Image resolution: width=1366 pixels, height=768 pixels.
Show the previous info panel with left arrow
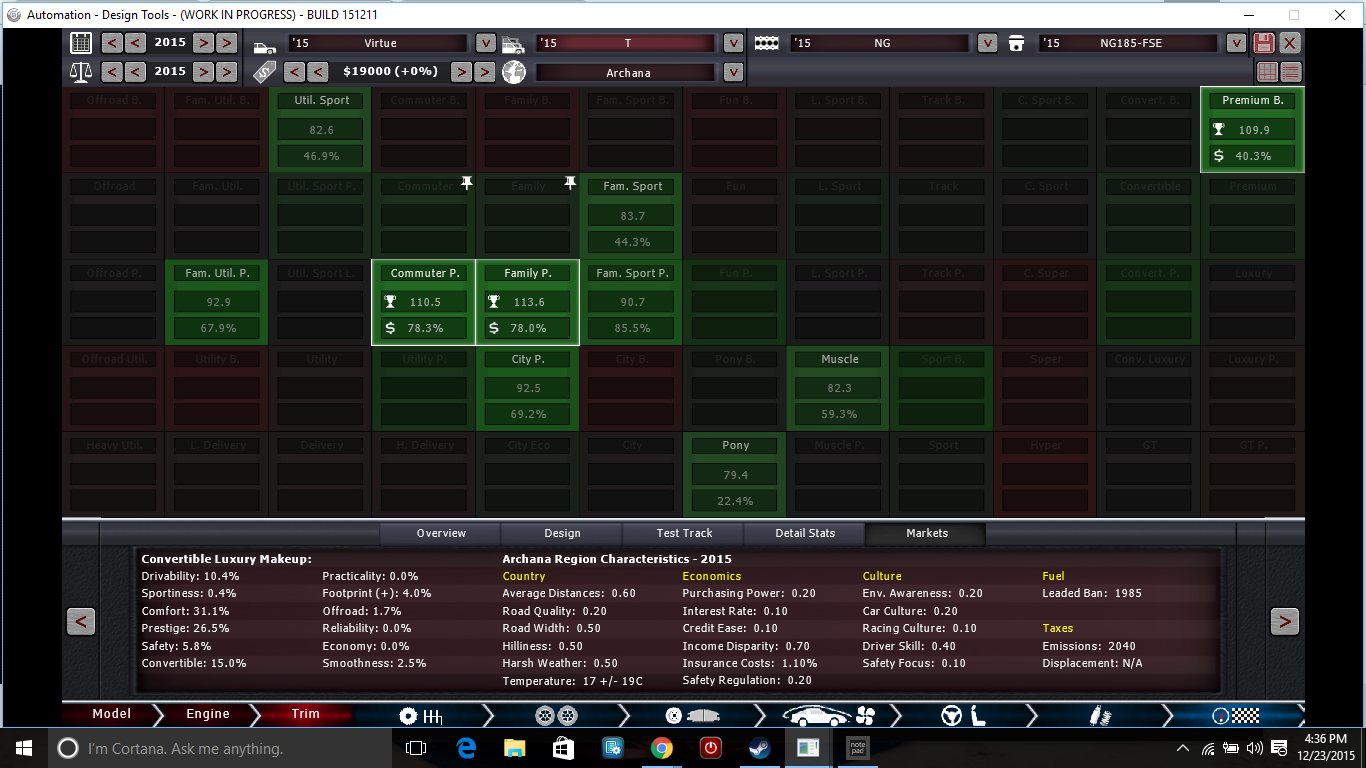[81, 621]
